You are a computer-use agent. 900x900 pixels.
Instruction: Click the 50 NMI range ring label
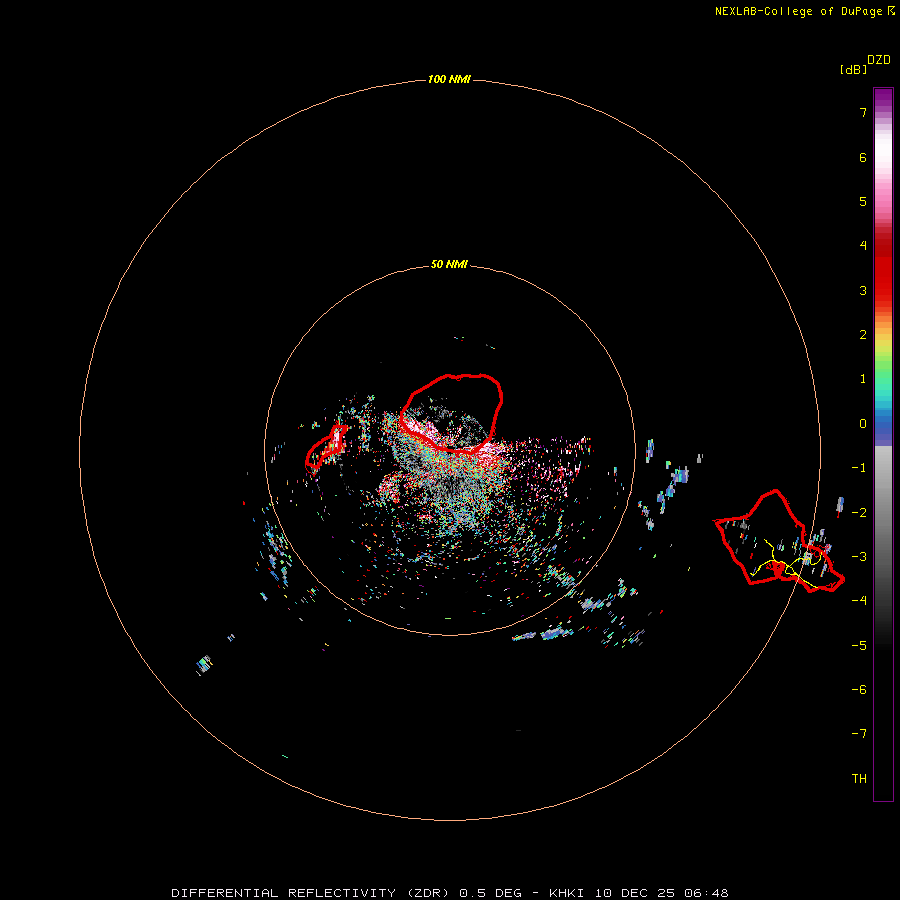click(x=449, y=264)
